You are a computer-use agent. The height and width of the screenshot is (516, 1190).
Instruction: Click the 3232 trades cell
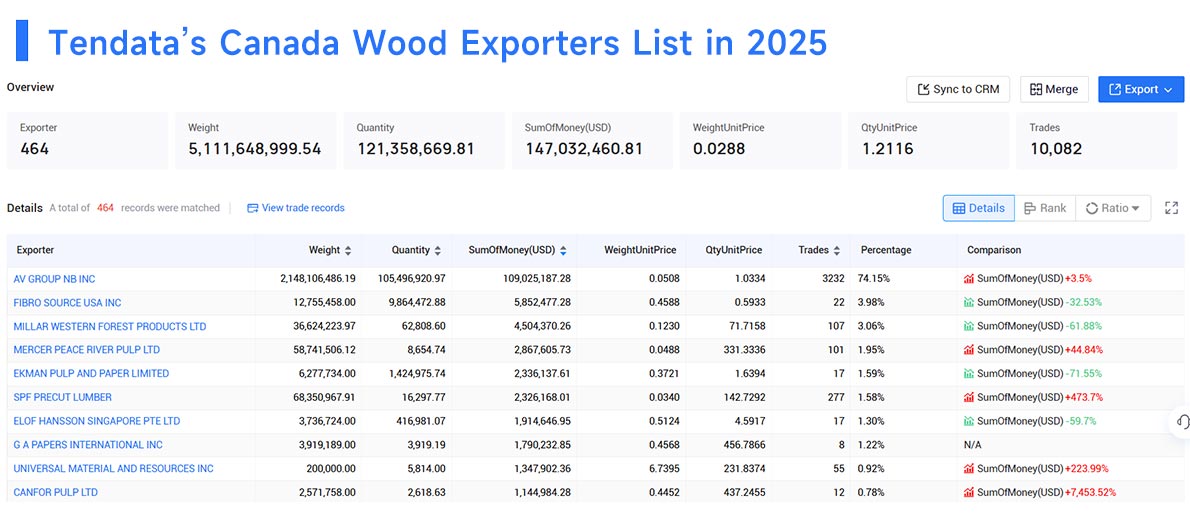(x=833, y=279)
